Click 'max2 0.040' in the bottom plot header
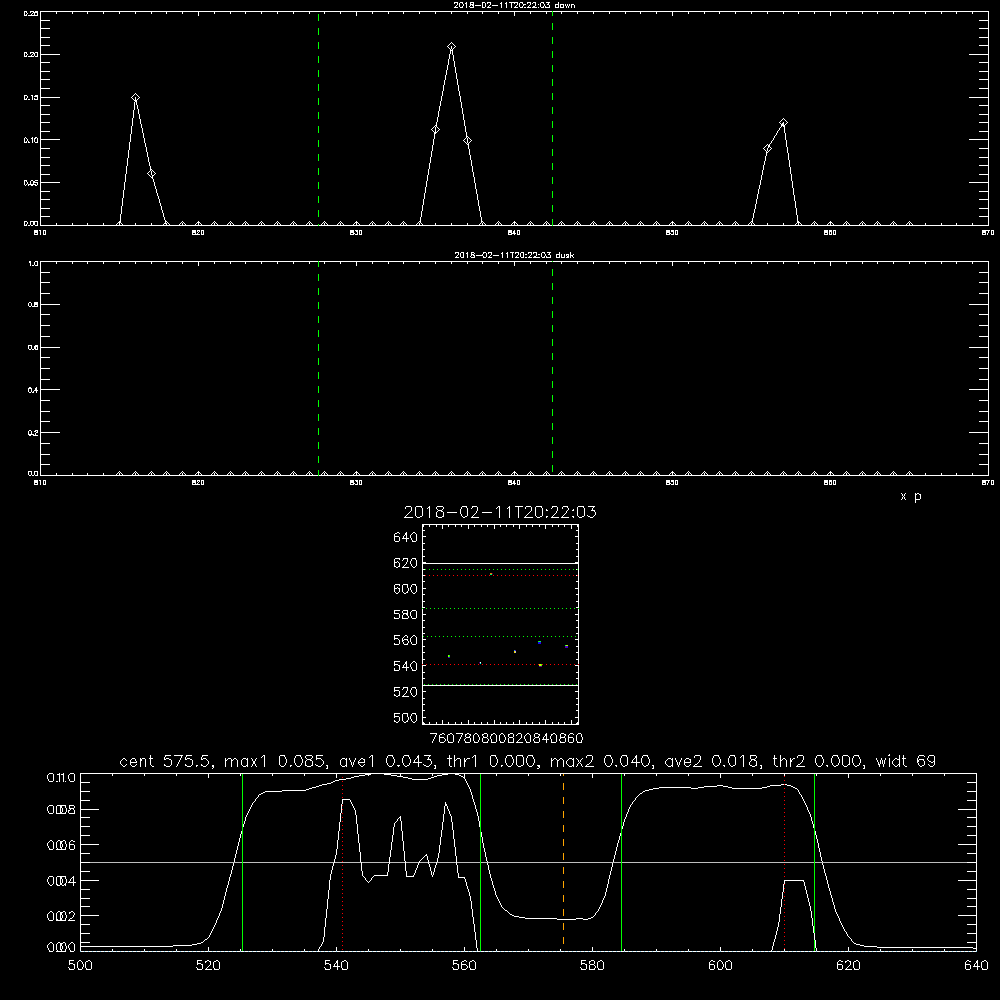 click(x=603, y=761)
